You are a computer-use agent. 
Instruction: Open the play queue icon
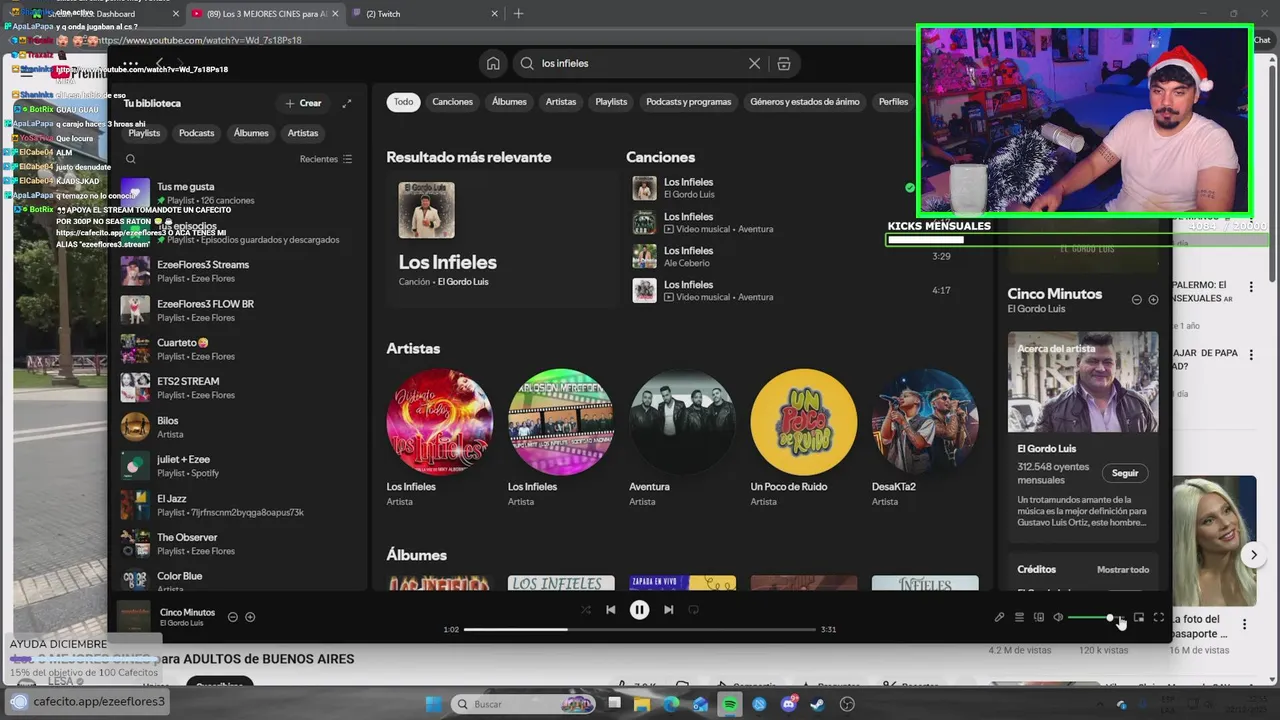tap(1019, 617)
